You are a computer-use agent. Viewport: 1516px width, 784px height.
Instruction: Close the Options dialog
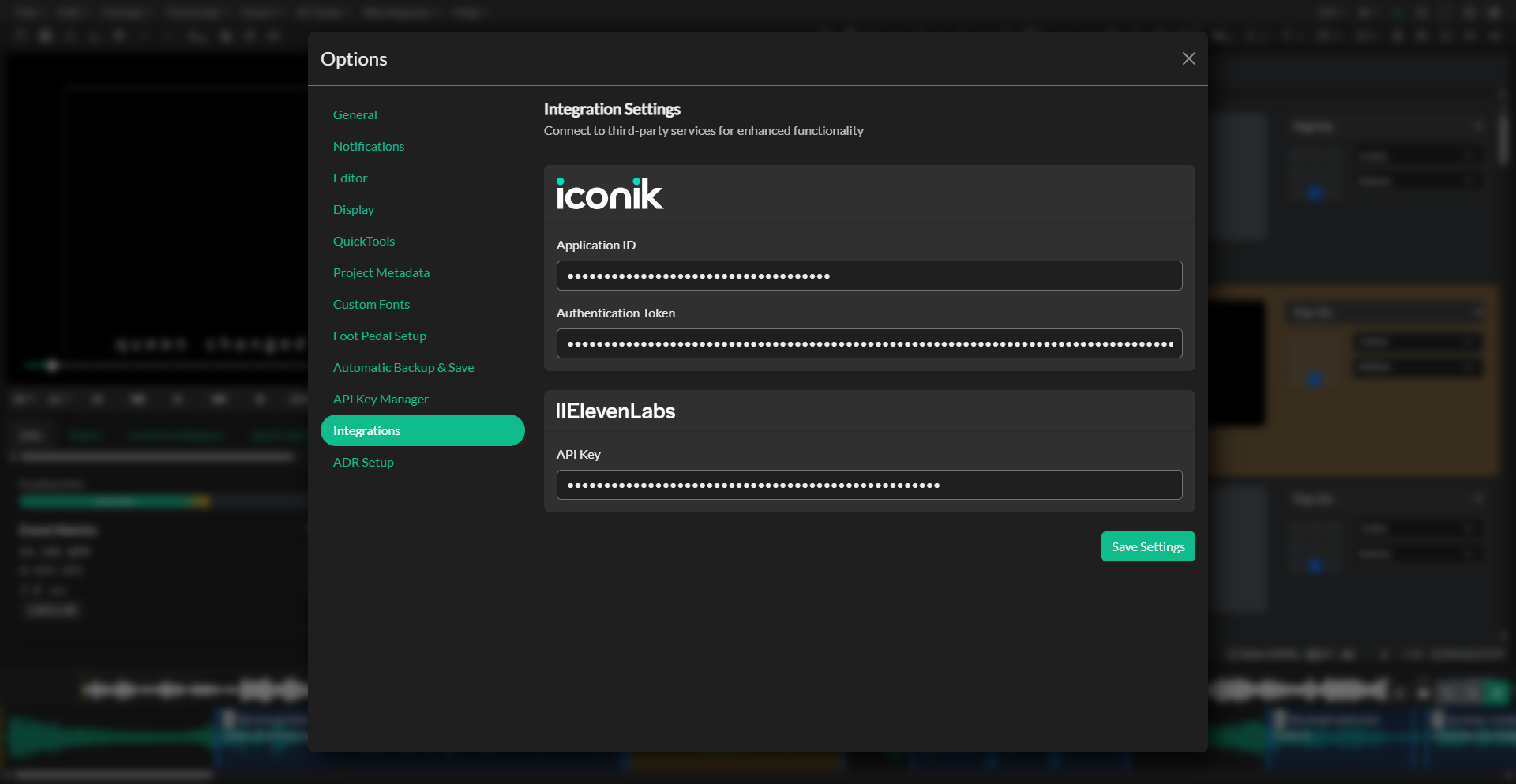tap(1188, 58)
